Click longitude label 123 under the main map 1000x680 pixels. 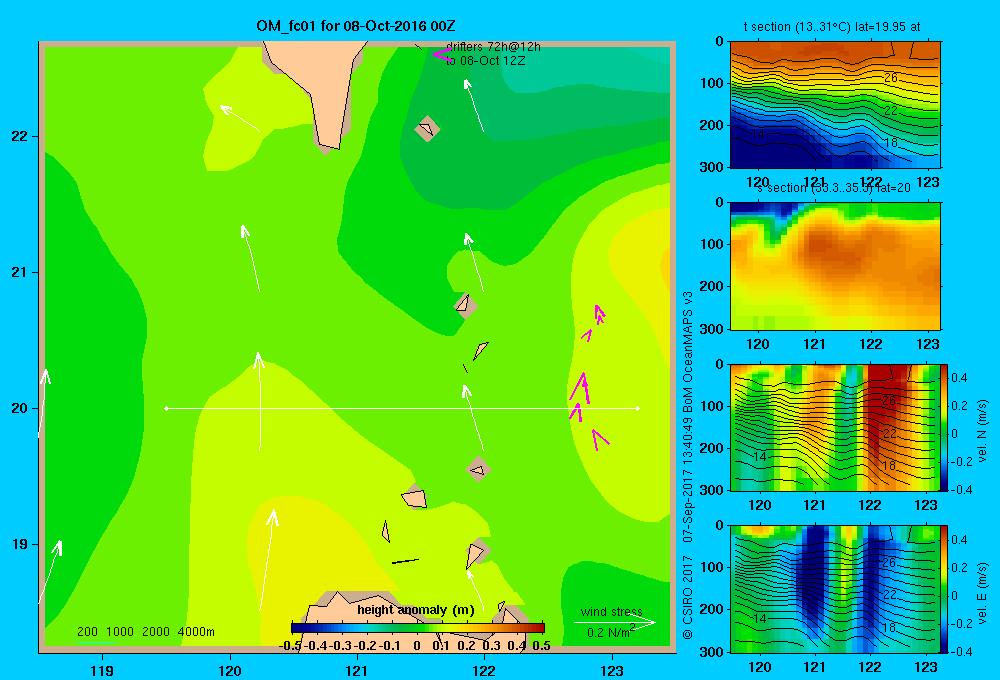(x=612, y=670)
